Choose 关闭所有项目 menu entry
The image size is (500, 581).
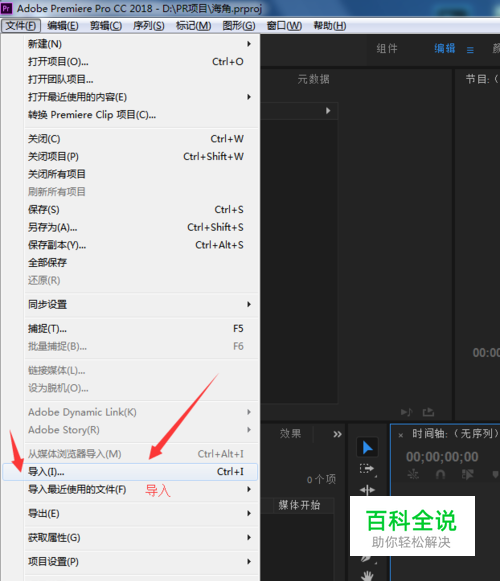pyautogui.click(x=130, y=174)
